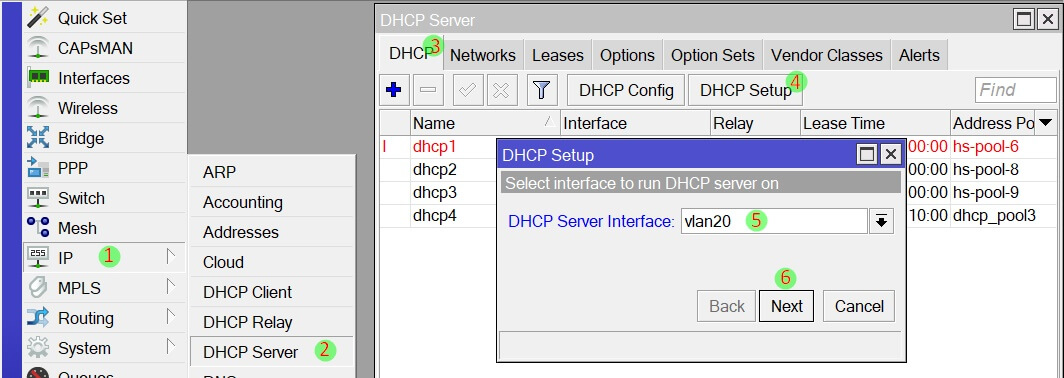Open the Leases tab
Image resolution: width=1064 pixels, height=378 pixels.
point(558,55)
